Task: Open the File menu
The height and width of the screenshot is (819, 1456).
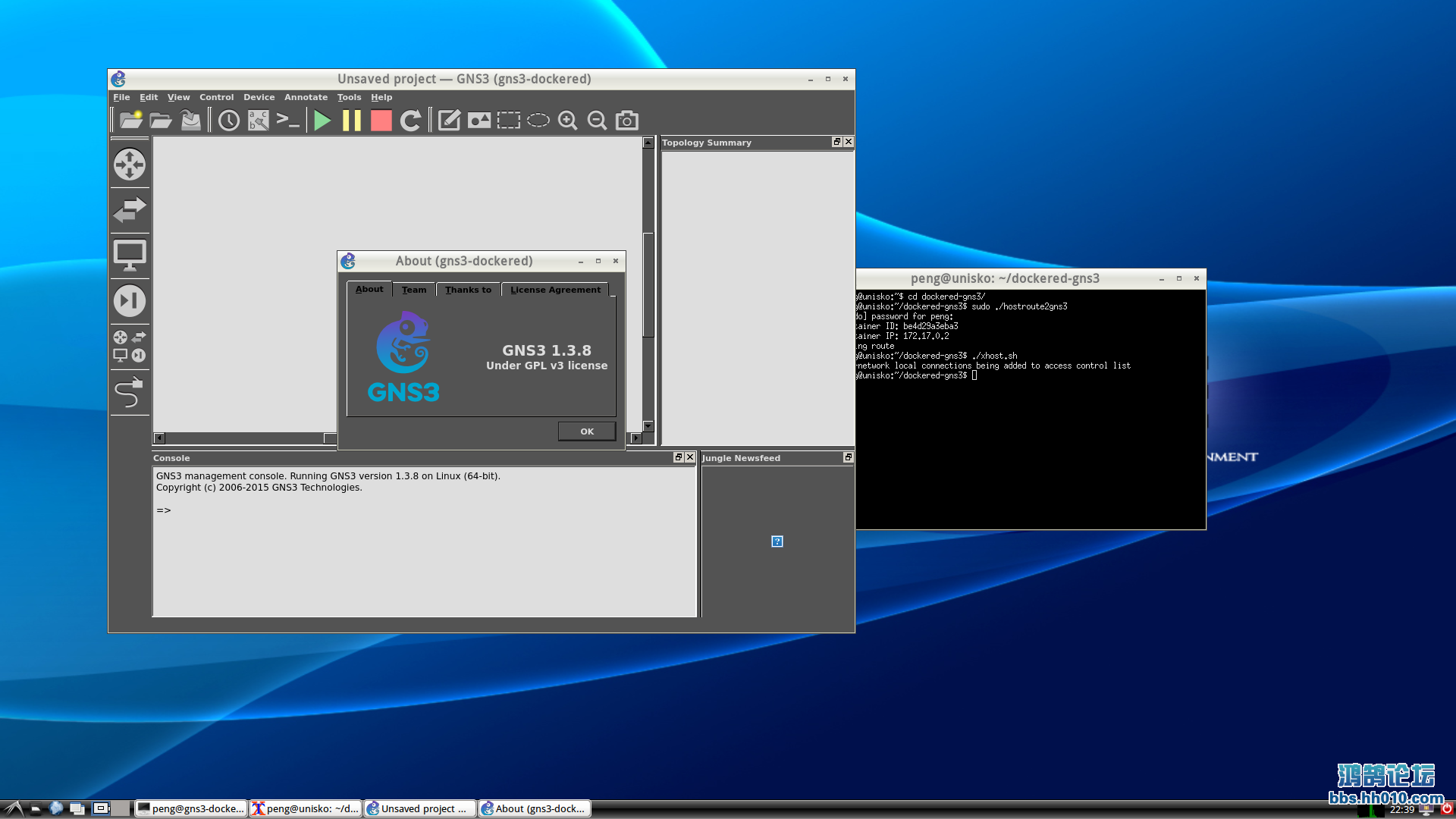Action: 121,97
